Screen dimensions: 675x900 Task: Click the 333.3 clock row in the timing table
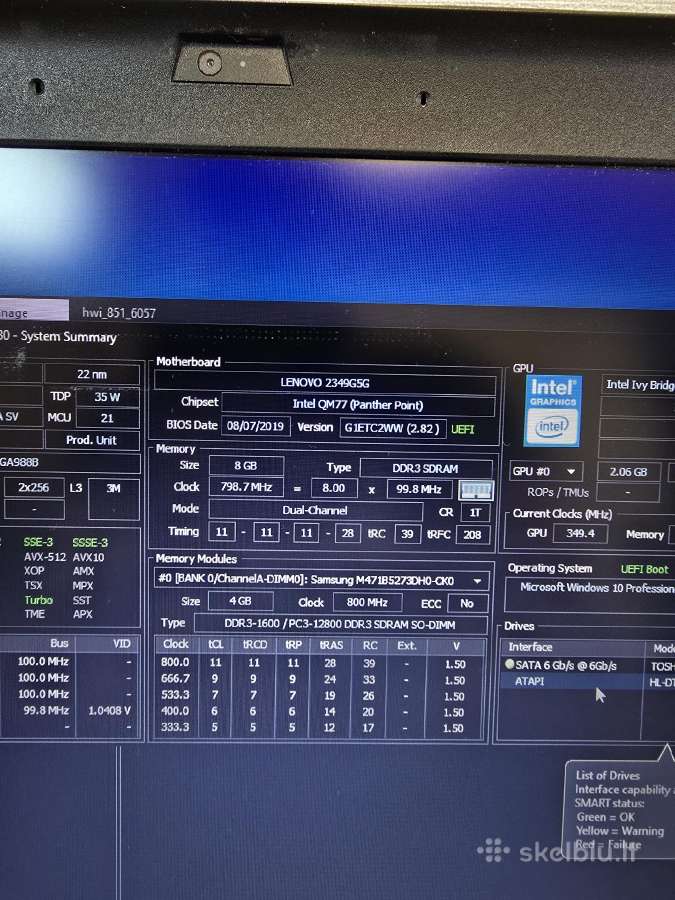point(320,727)
